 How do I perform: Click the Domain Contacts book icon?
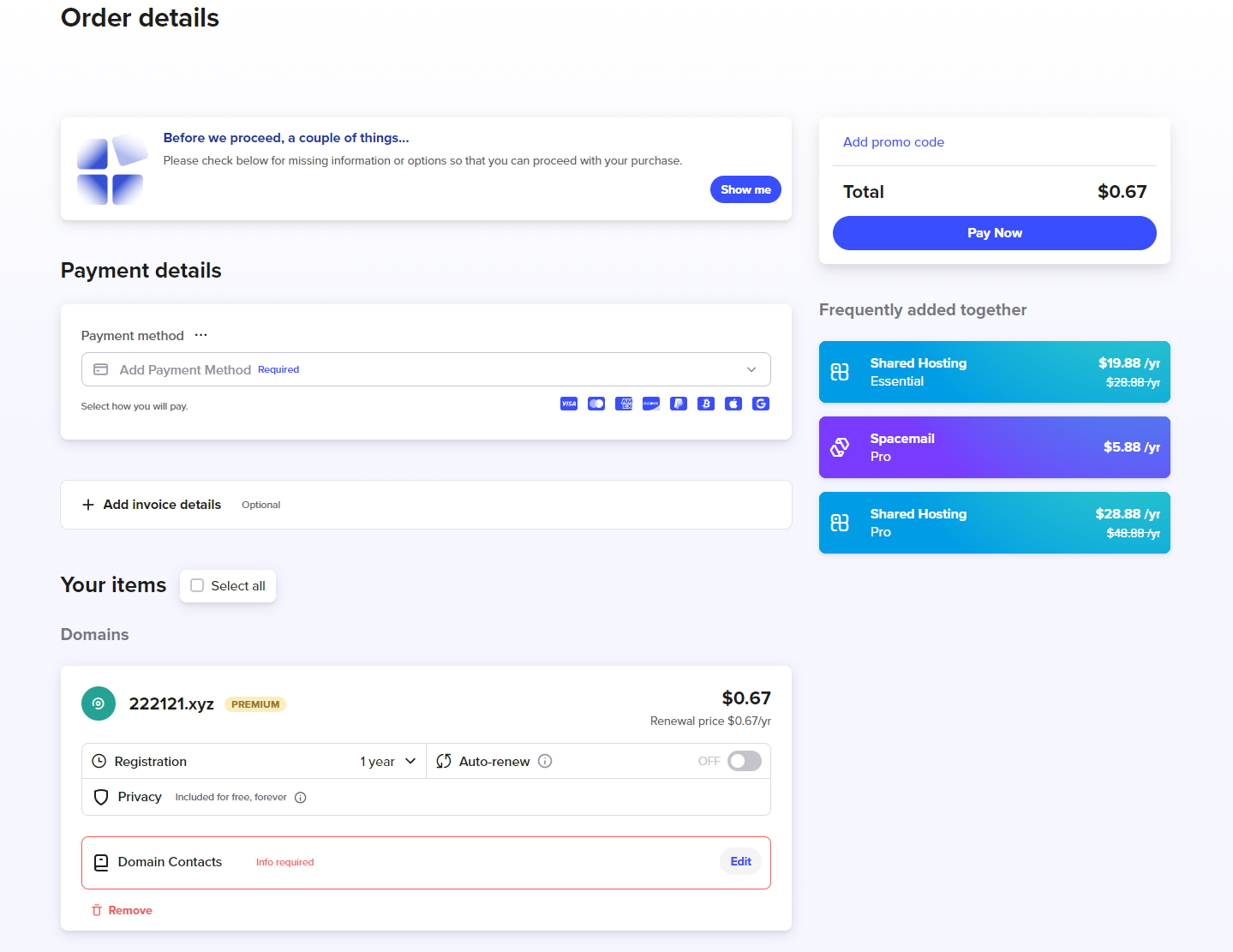101,863
